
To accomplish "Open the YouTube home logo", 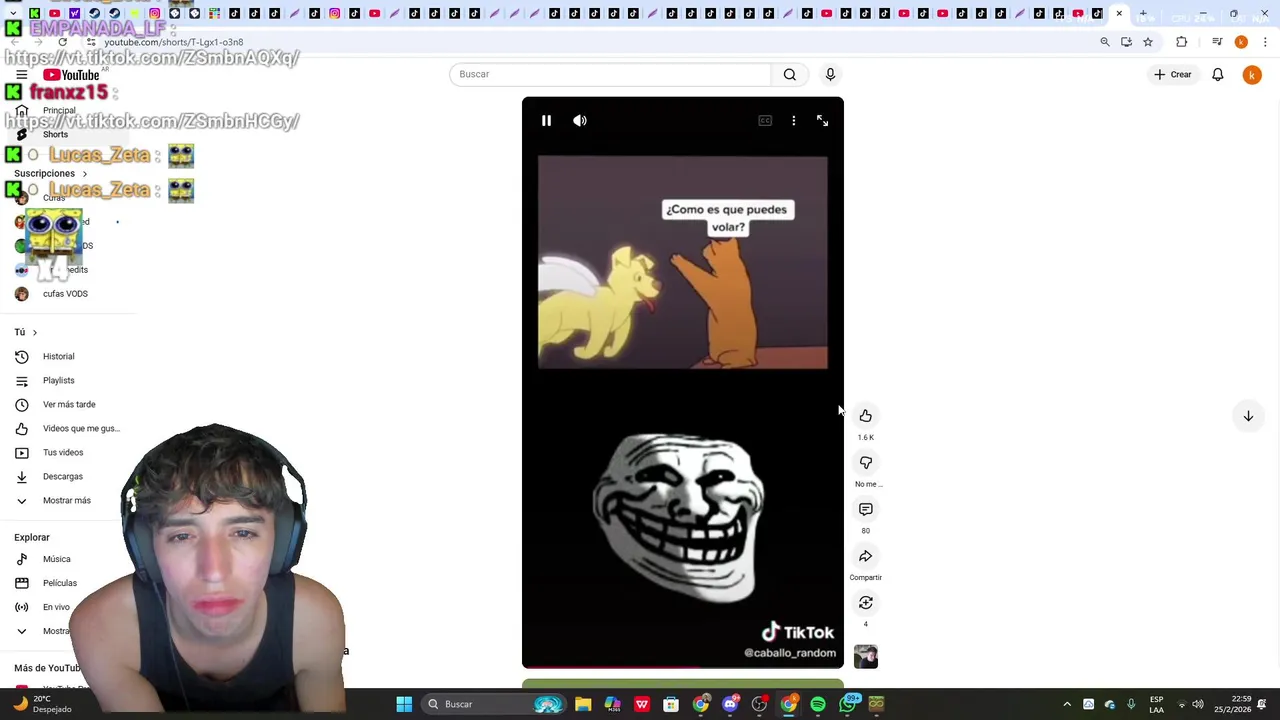I will [x=72, y=75].
